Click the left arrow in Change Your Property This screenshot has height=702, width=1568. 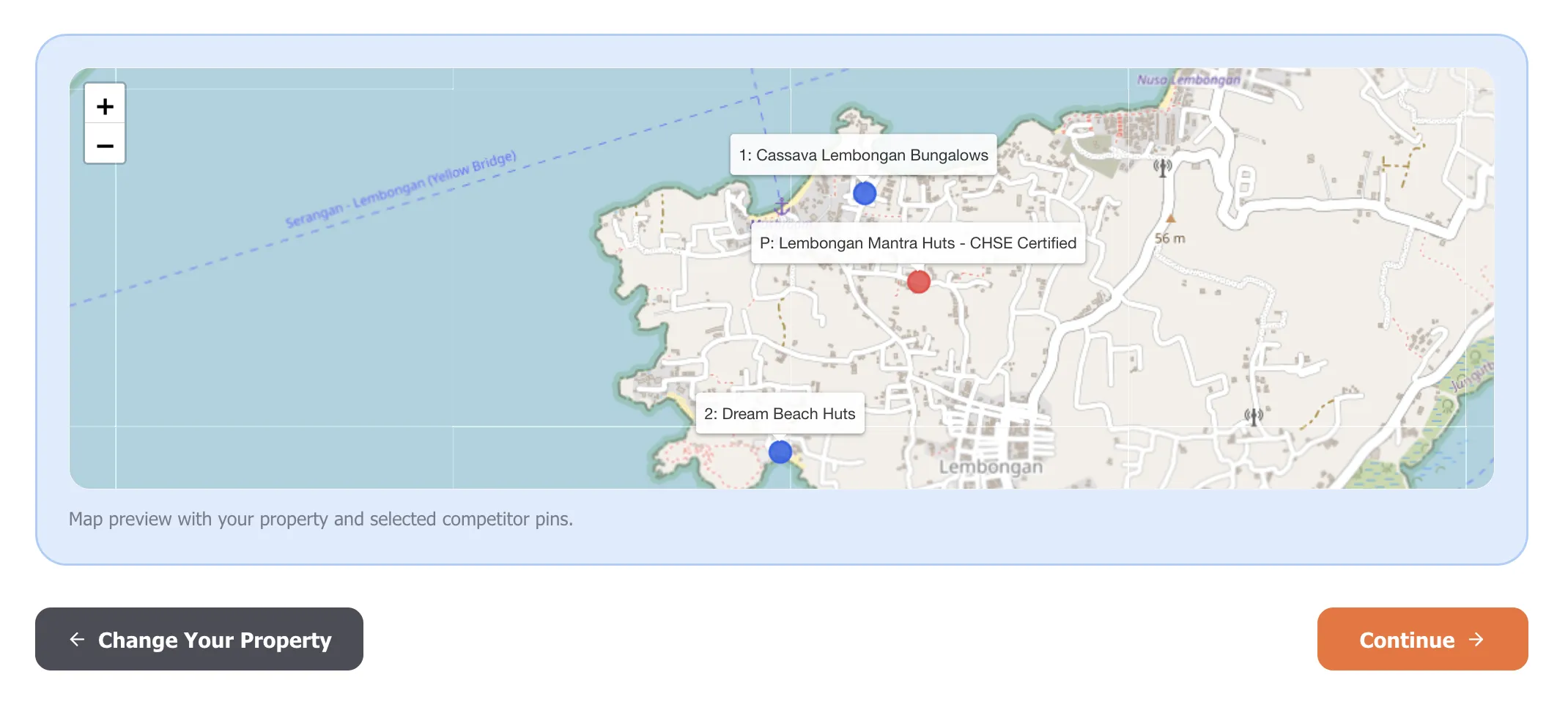click(x=77, y=639)
